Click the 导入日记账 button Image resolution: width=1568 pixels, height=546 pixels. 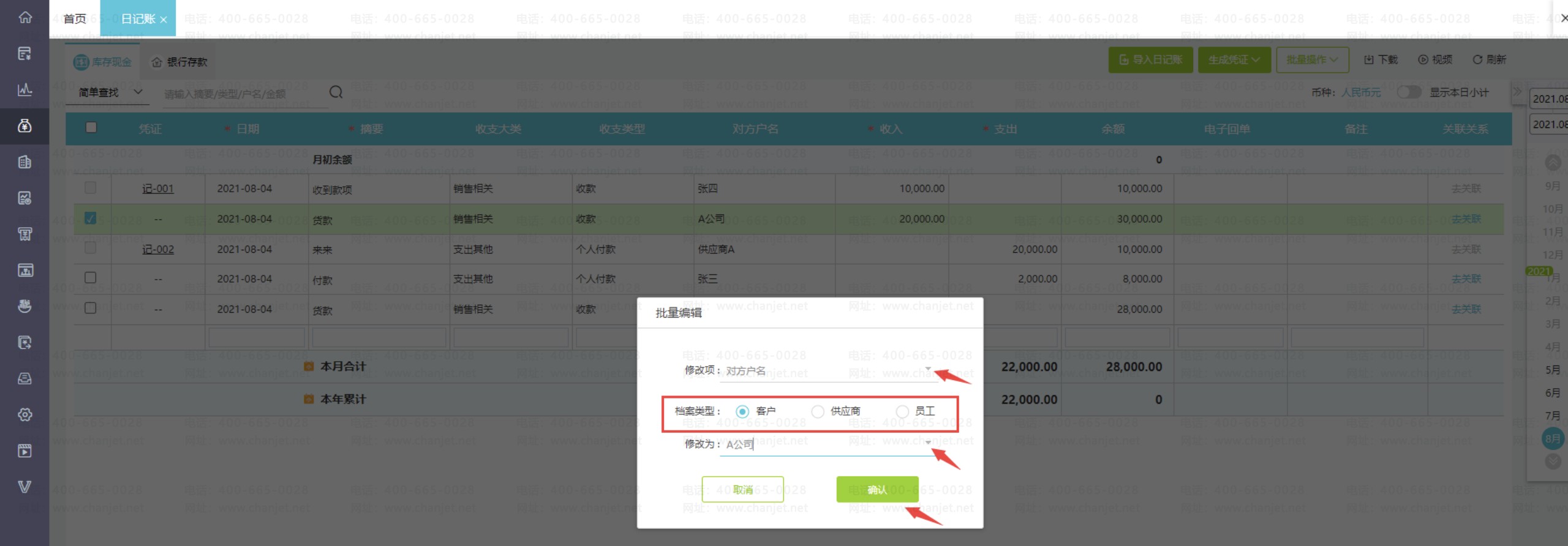[1151, 60]
